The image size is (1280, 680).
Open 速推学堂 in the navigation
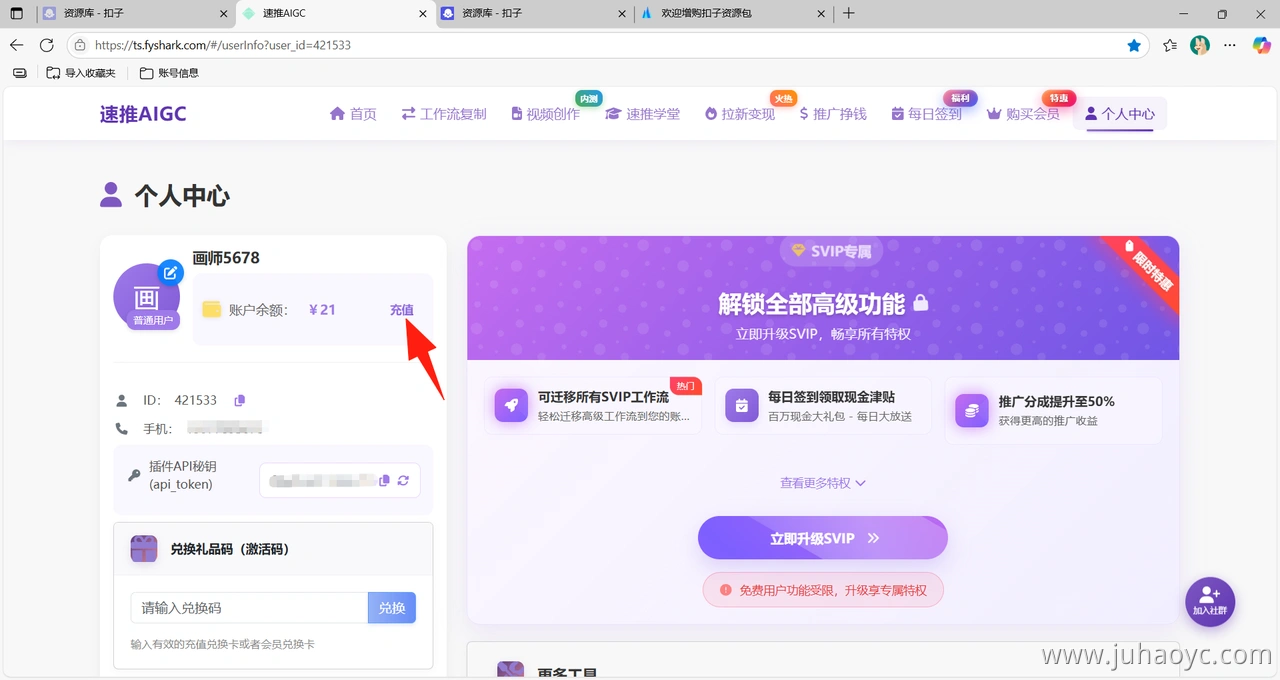643,114
